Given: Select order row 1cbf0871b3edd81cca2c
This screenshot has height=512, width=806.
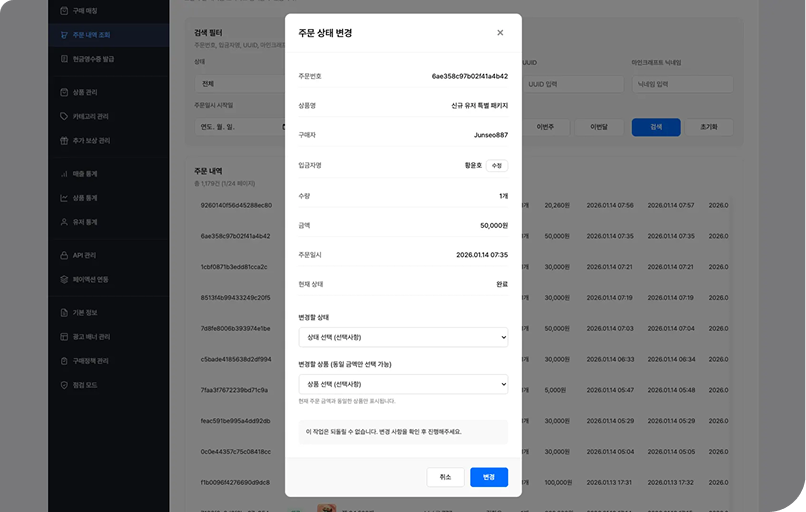Looking at the screenshot, I should pyautogui.click(x=234, y=267).
